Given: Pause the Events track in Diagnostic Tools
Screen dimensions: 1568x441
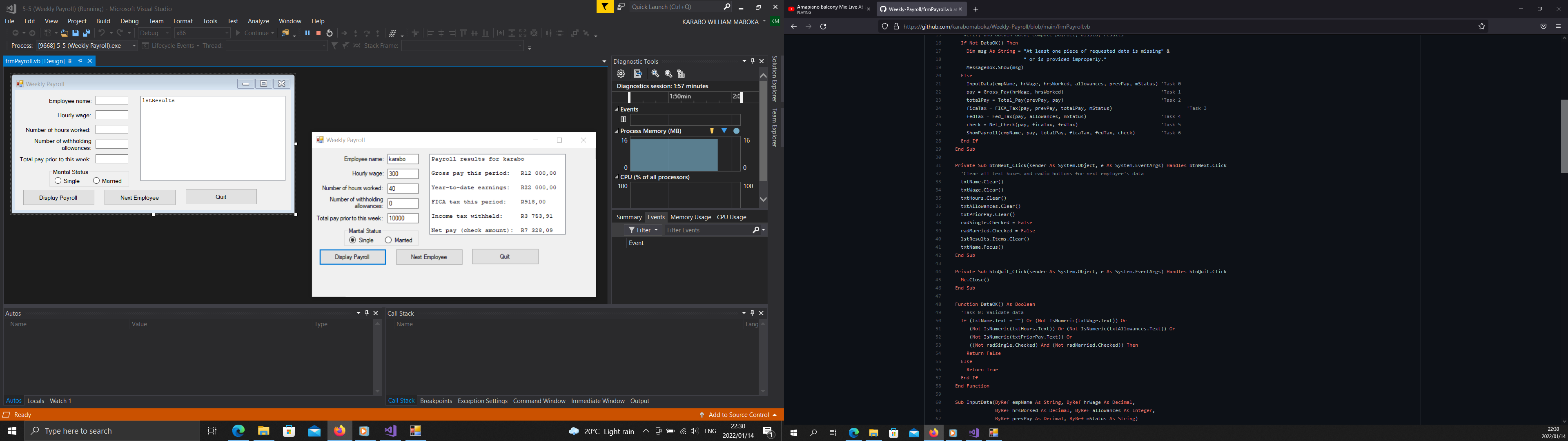Looking at the screenshot, I should (623, 119).
